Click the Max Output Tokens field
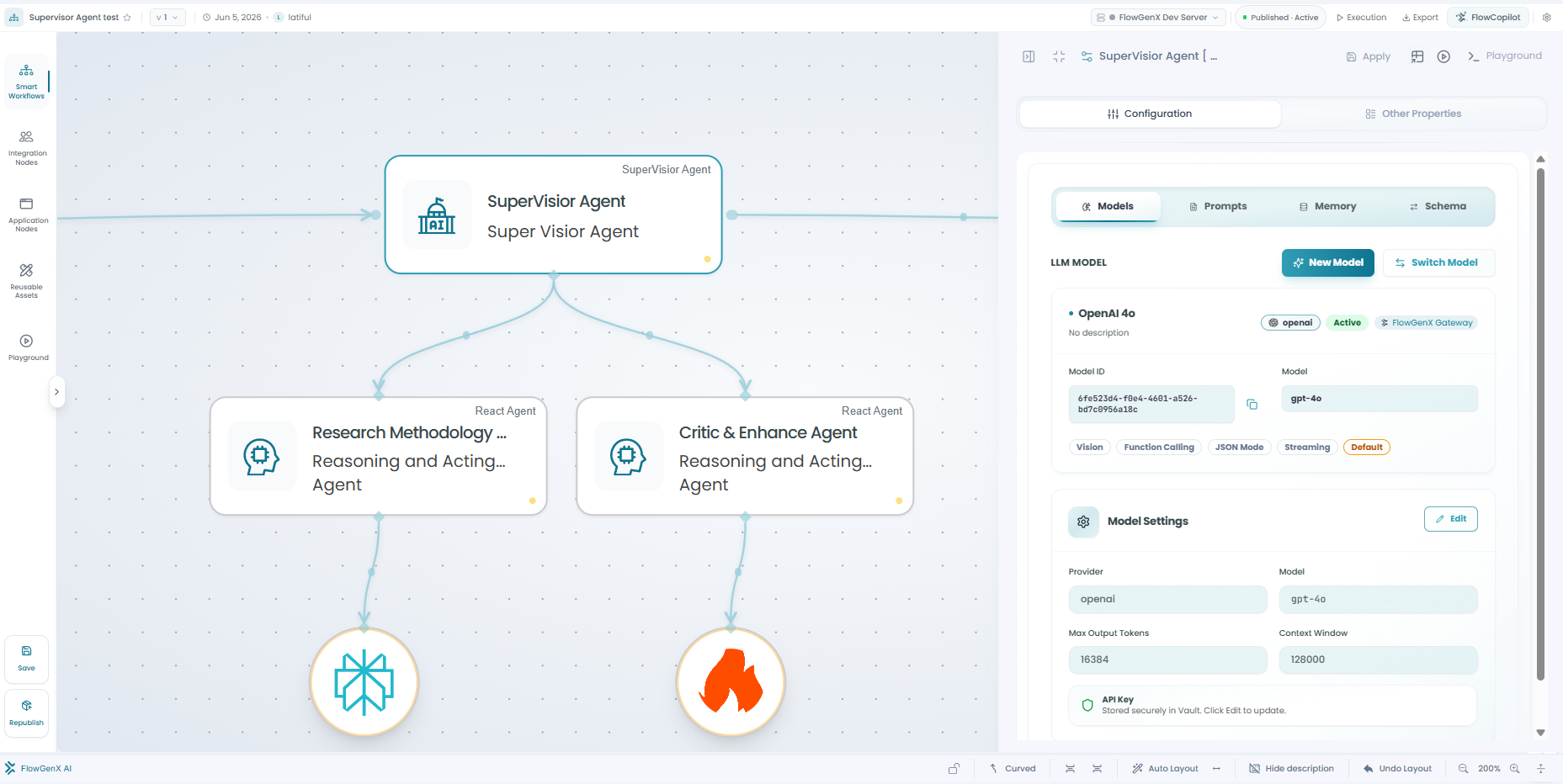This screenshot has width=1563, height=784. 1167,660
